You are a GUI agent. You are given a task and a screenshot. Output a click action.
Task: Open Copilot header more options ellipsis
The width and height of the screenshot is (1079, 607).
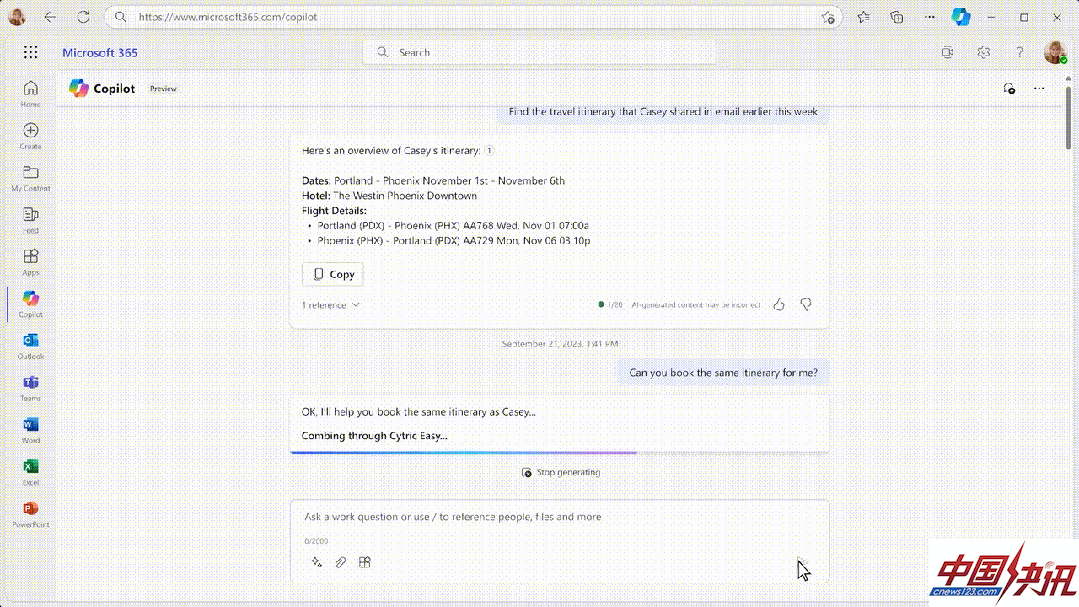click(x=1039, y=88)
